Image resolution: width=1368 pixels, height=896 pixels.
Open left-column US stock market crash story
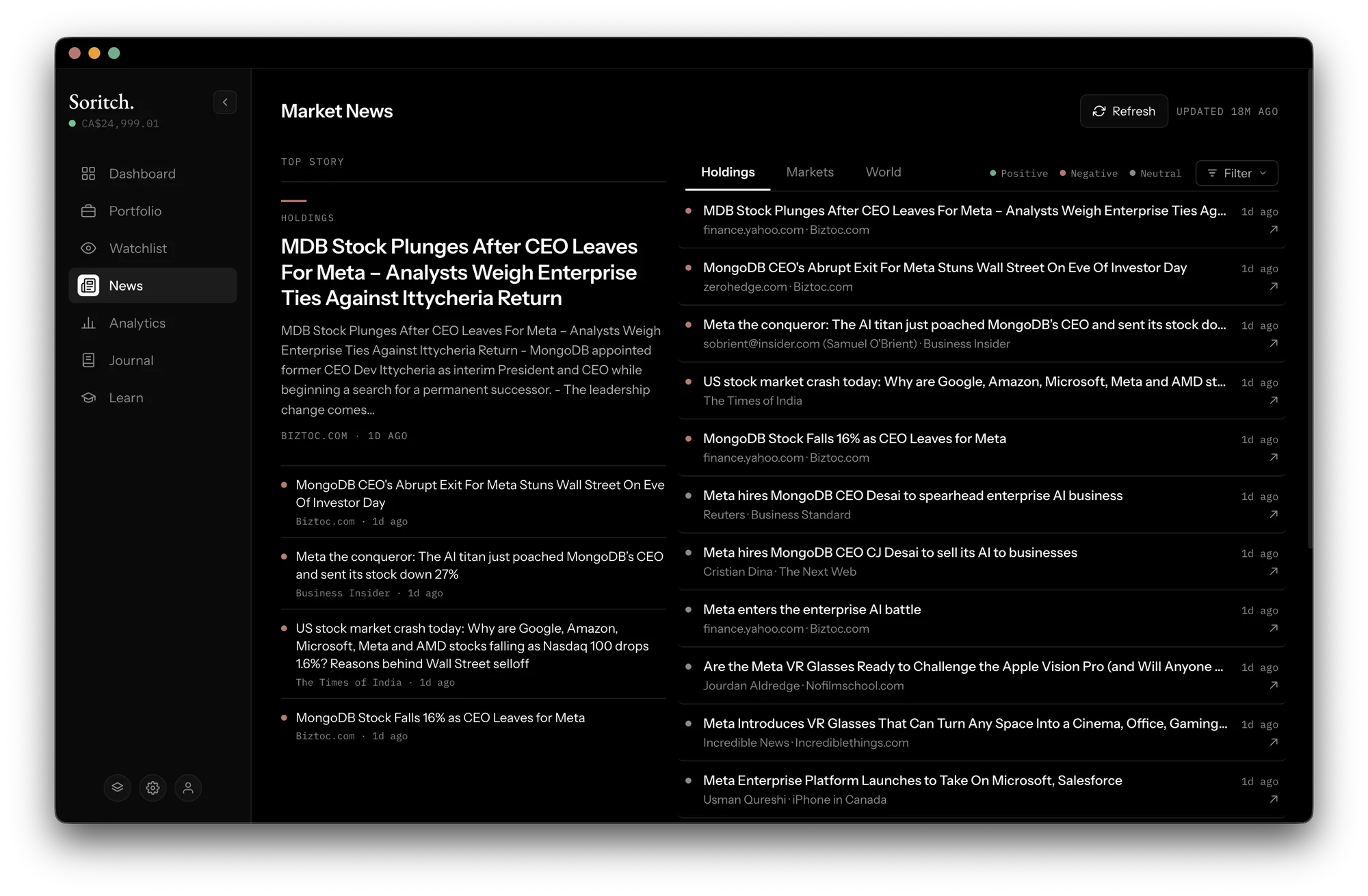(473, 646)
